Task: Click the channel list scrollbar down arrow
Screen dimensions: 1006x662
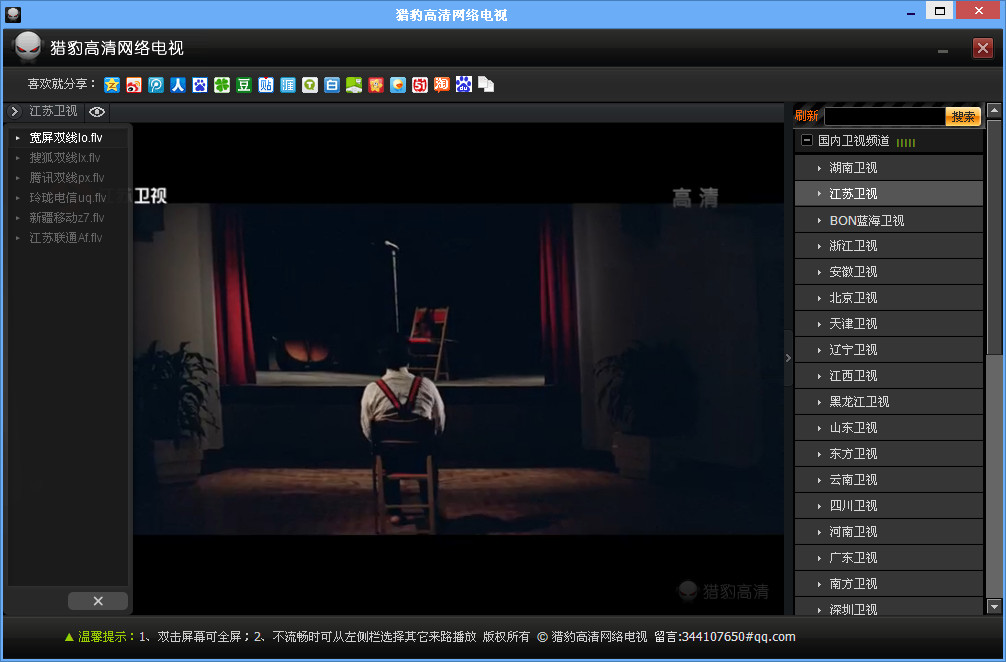Action: [x=994, y=606]
